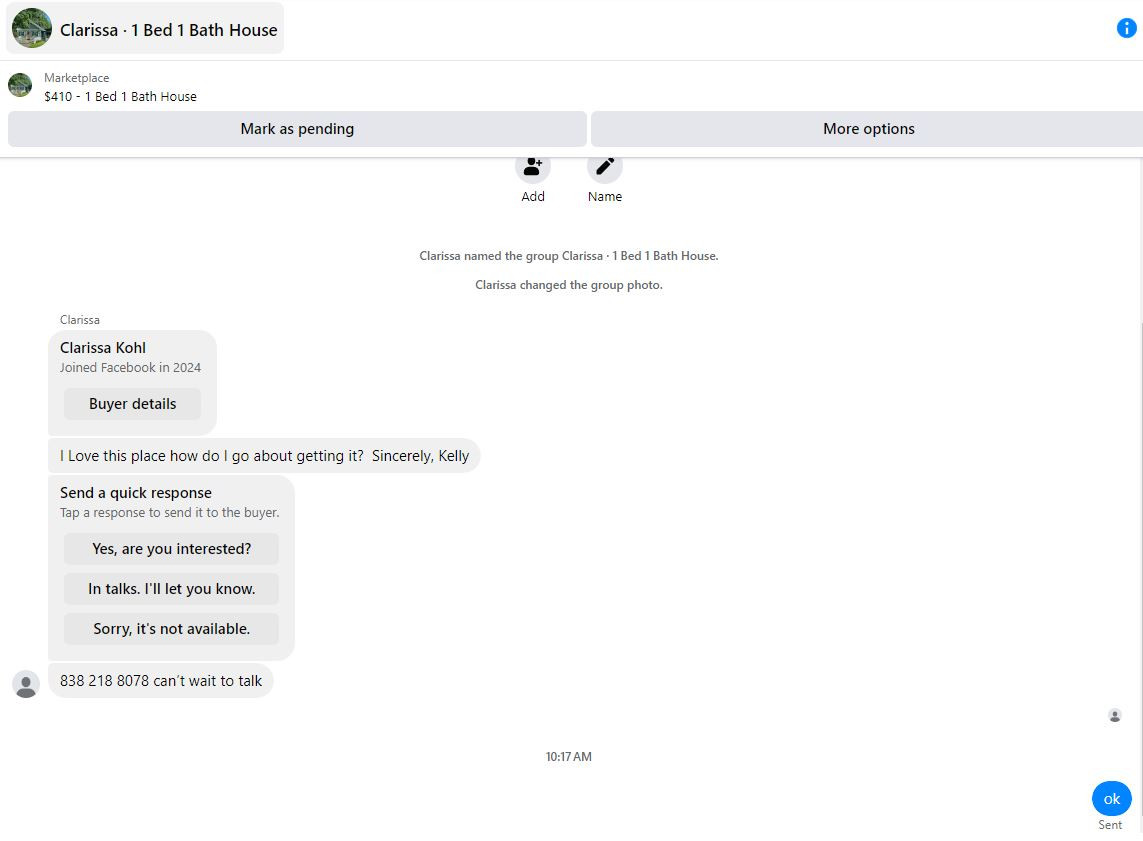Viewport: 1143px width, 841px height.
Task: Click Clarissa Kohl name in buyer card
Action: (103, 348)
